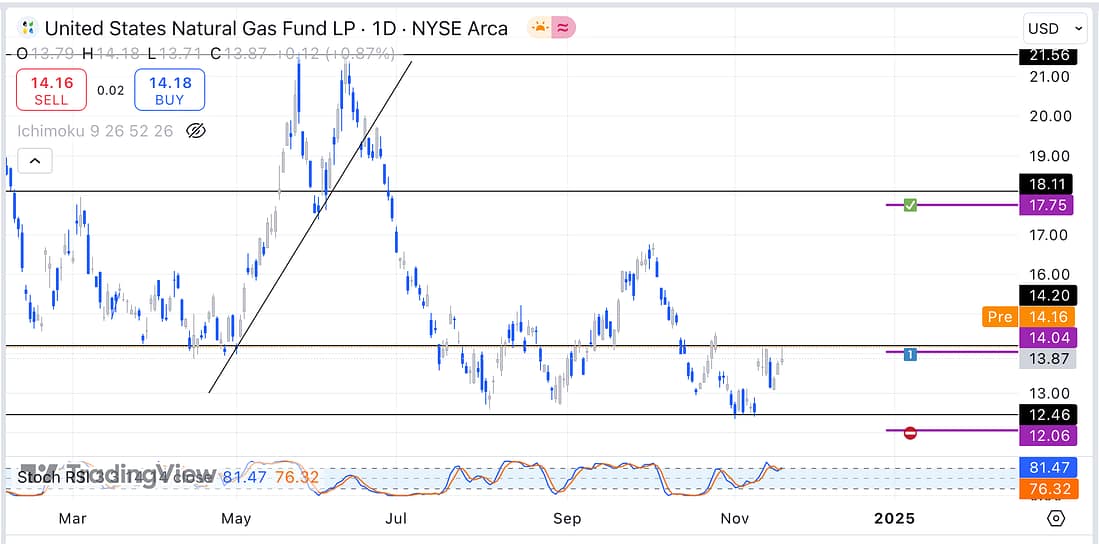Click the orange pre-market sun icon
Screen dimensions: 1099x544
click(x=540, y=28)
